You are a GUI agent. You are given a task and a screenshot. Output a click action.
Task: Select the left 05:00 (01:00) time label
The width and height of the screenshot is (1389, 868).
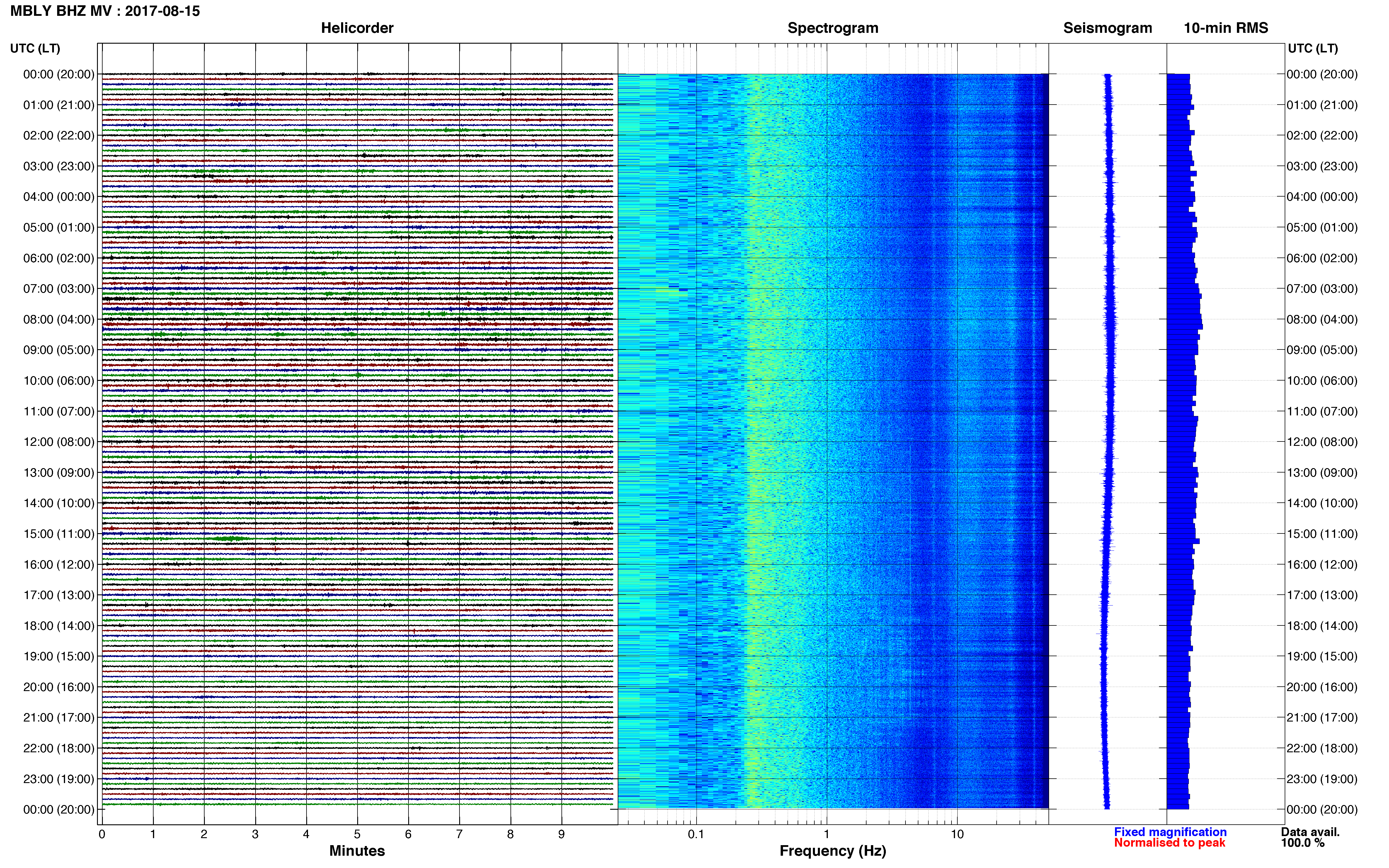tap(59, 227)
